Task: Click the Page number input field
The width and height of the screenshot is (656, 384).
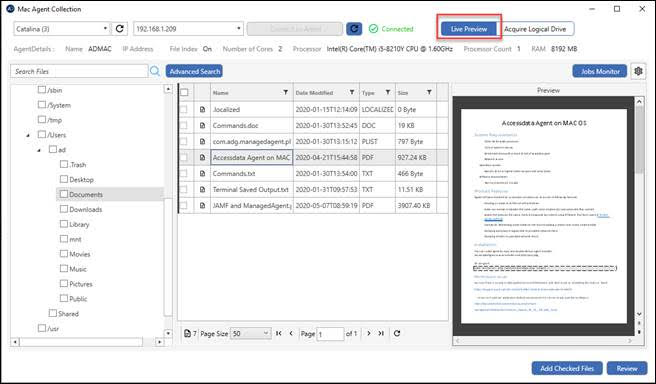Action: tap(330, 334)
